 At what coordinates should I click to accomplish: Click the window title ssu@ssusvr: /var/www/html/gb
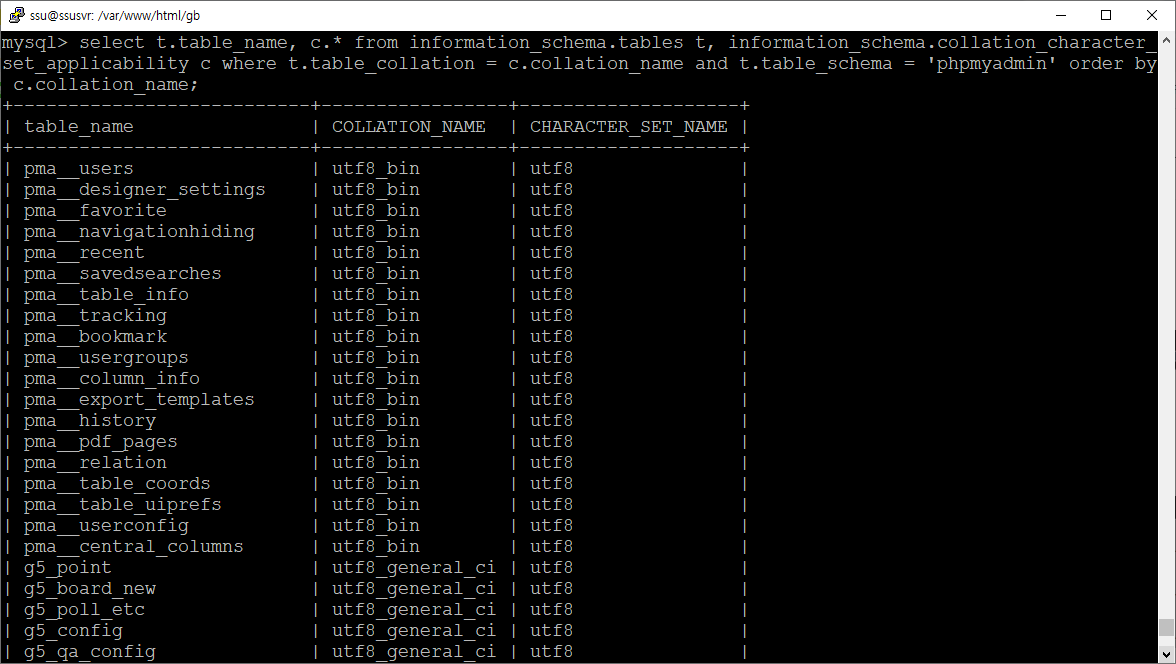point(115,15)
